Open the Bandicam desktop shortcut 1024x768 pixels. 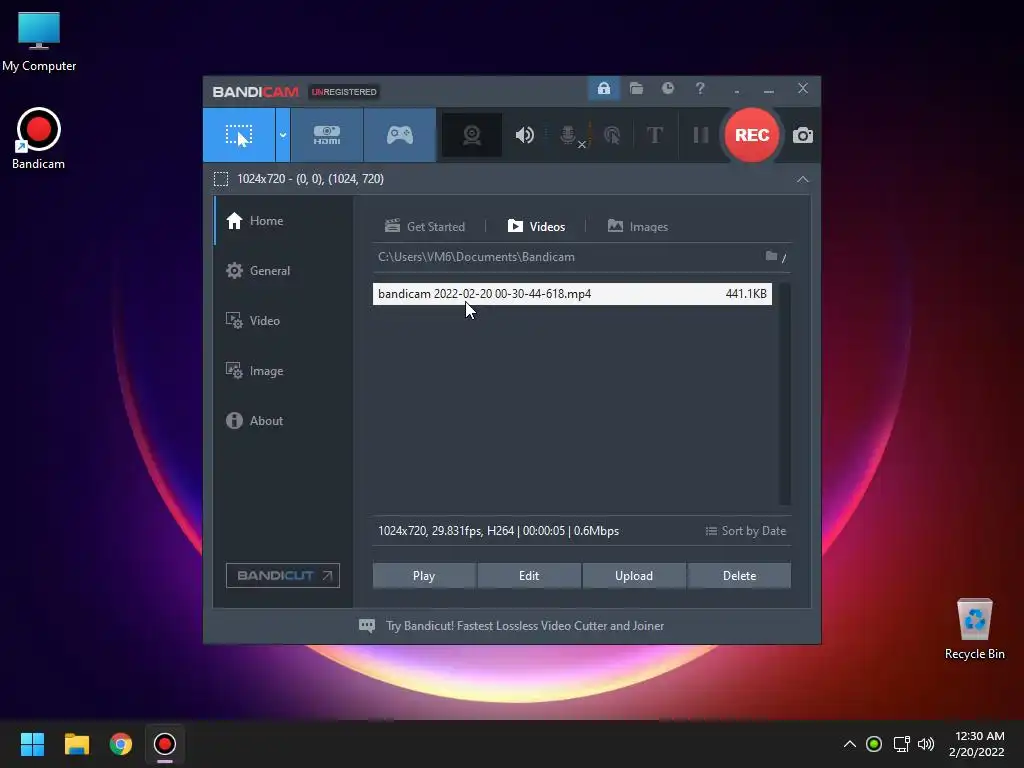tap(39, 139)
